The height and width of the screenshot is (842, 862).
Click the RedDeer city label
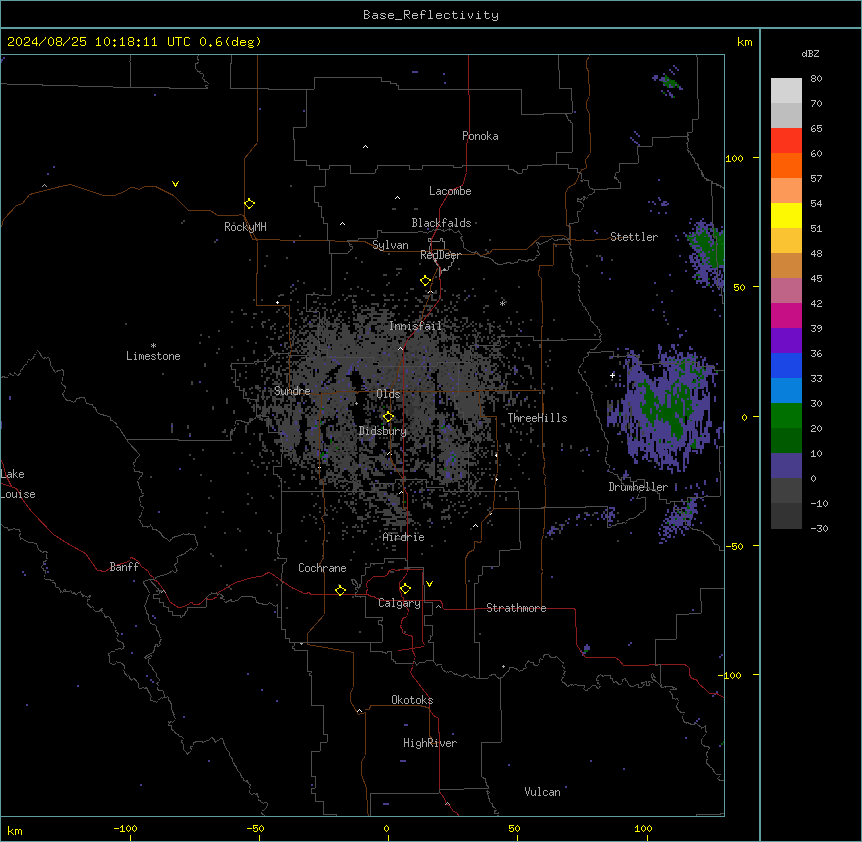tap(440, 255)
